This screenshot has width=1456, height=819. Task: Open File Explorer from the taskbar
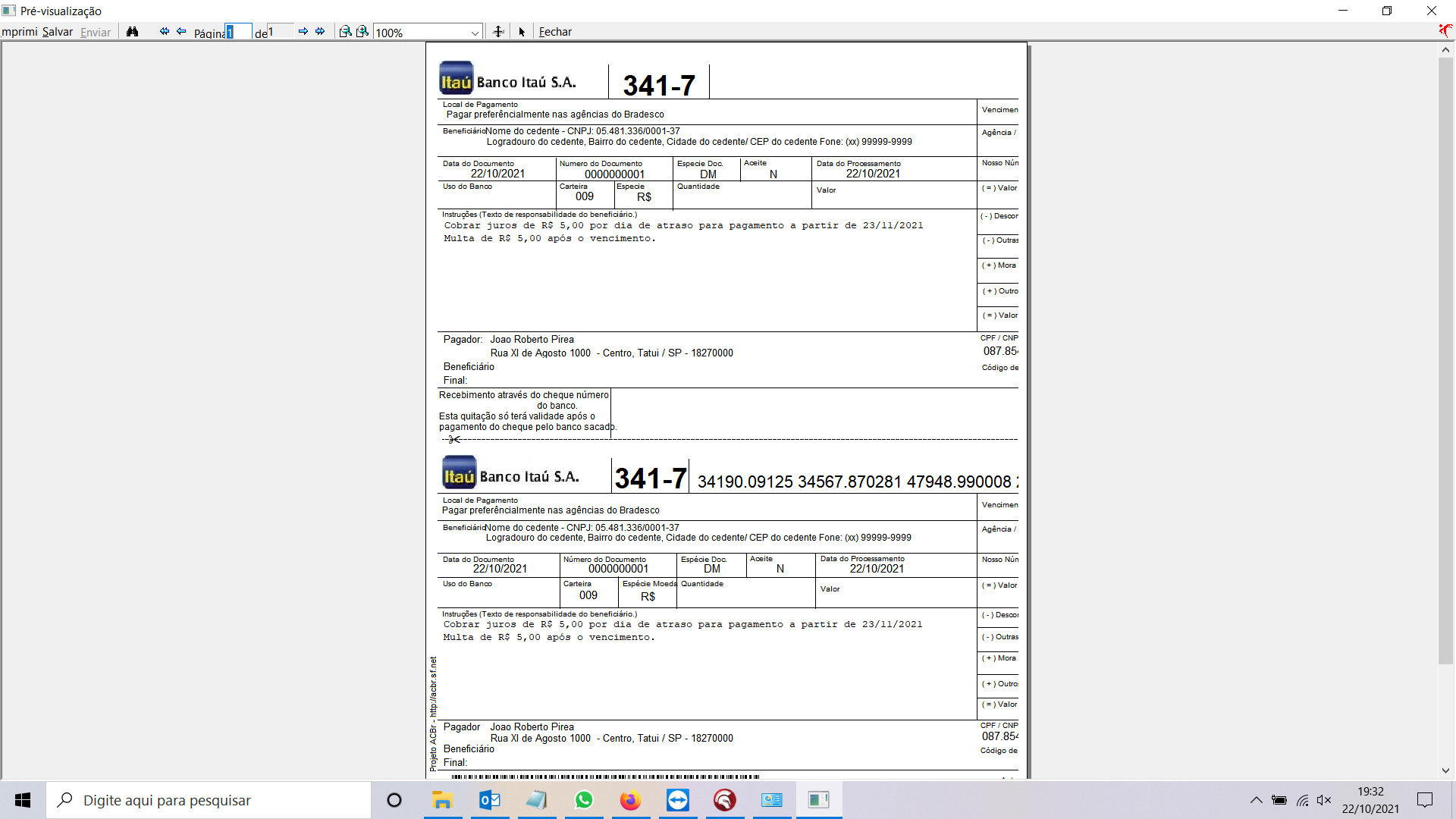(442, 800)
